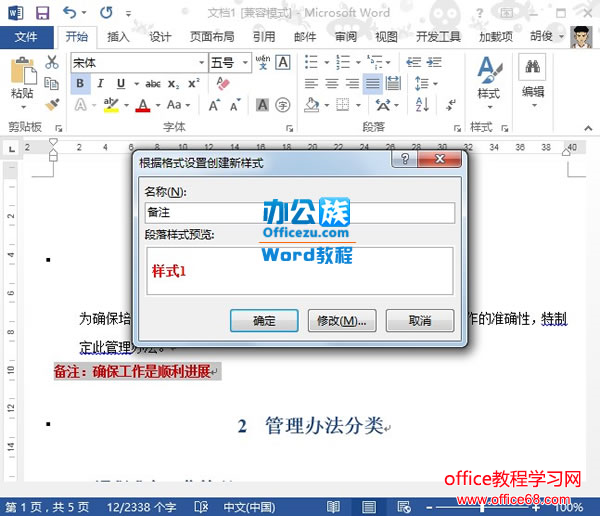Center the paragraph text
Image resolution: width=600 pixels, height=516 pixels.
[332, 83]
